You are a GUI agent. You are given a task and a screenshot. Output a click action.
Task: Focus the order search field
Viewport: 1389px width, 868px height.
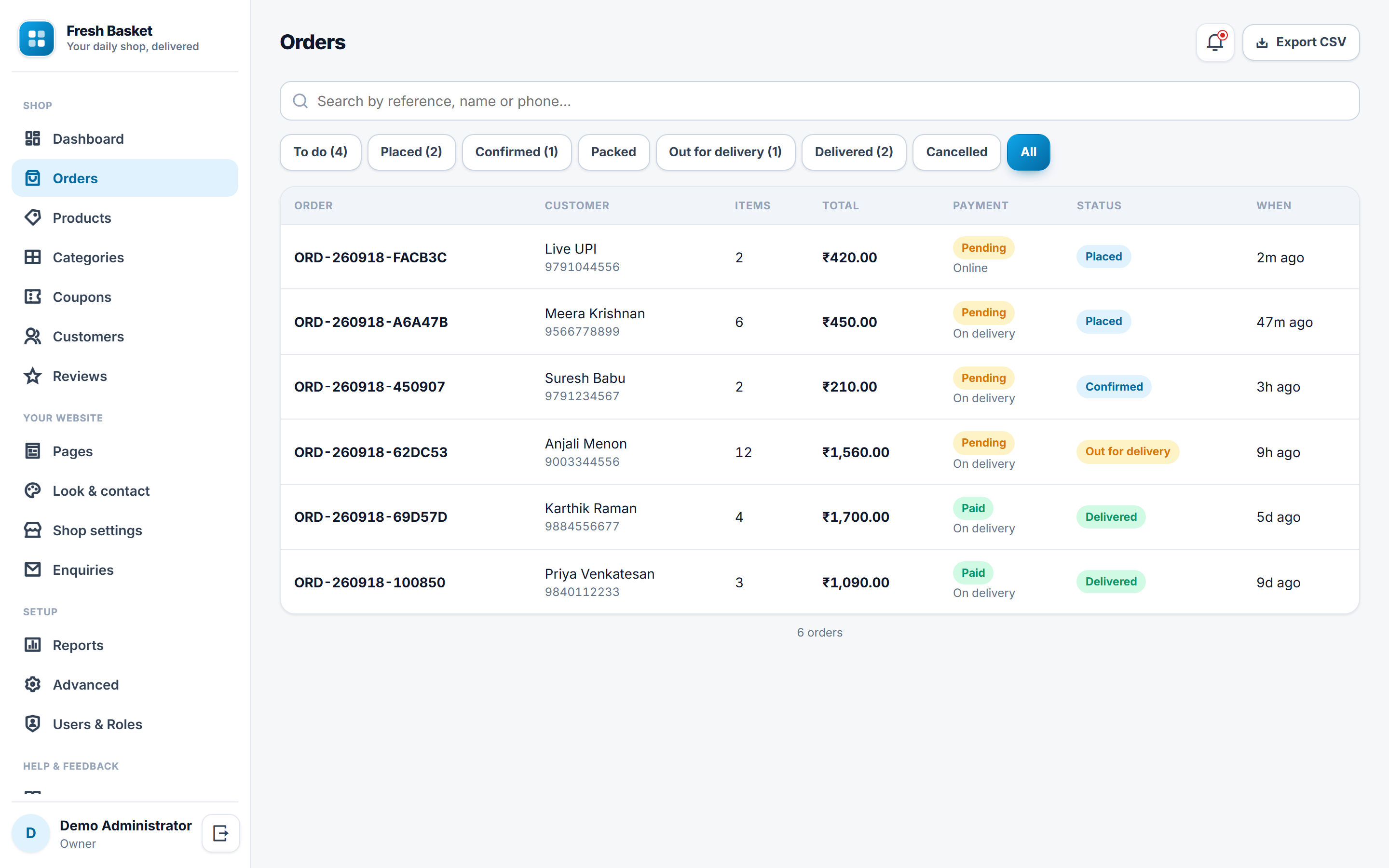coord(819,101)
